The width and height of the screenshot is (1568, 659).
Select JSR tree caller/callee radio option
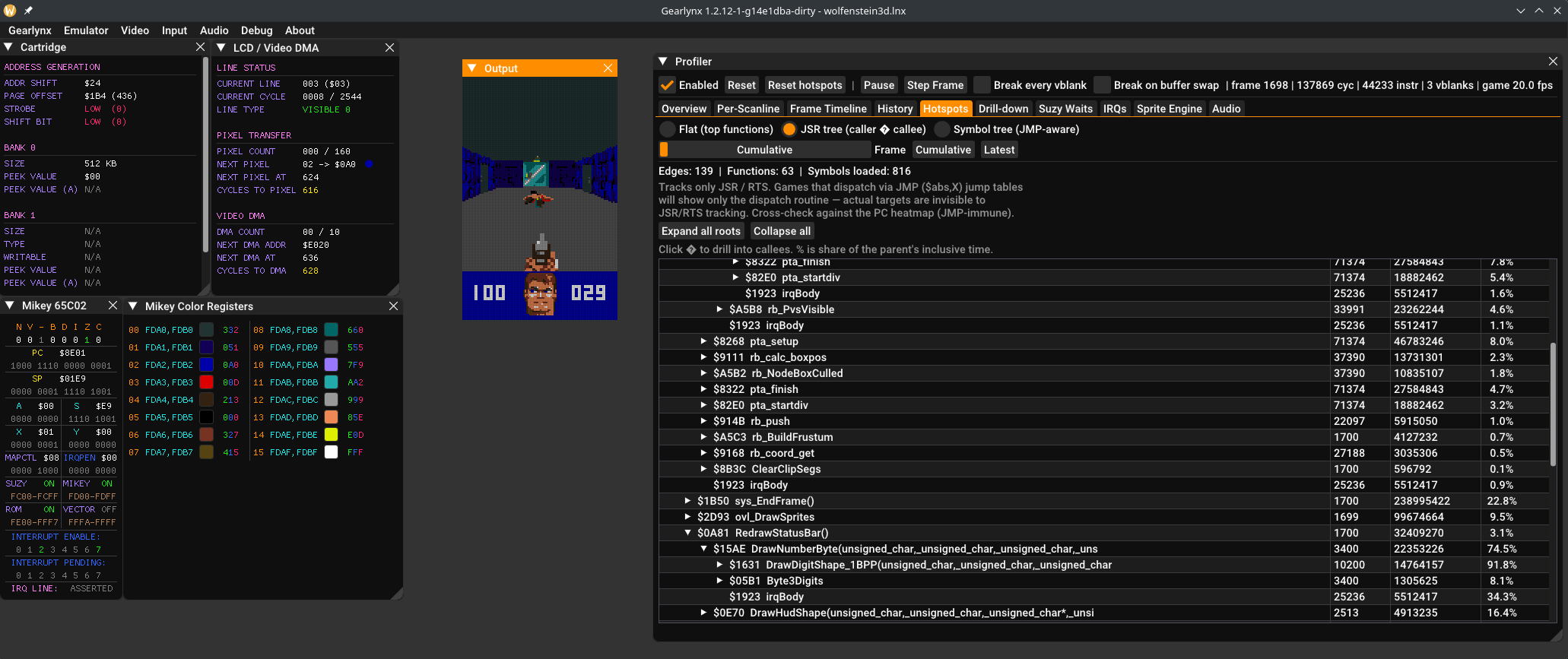(x=789, y=129)
